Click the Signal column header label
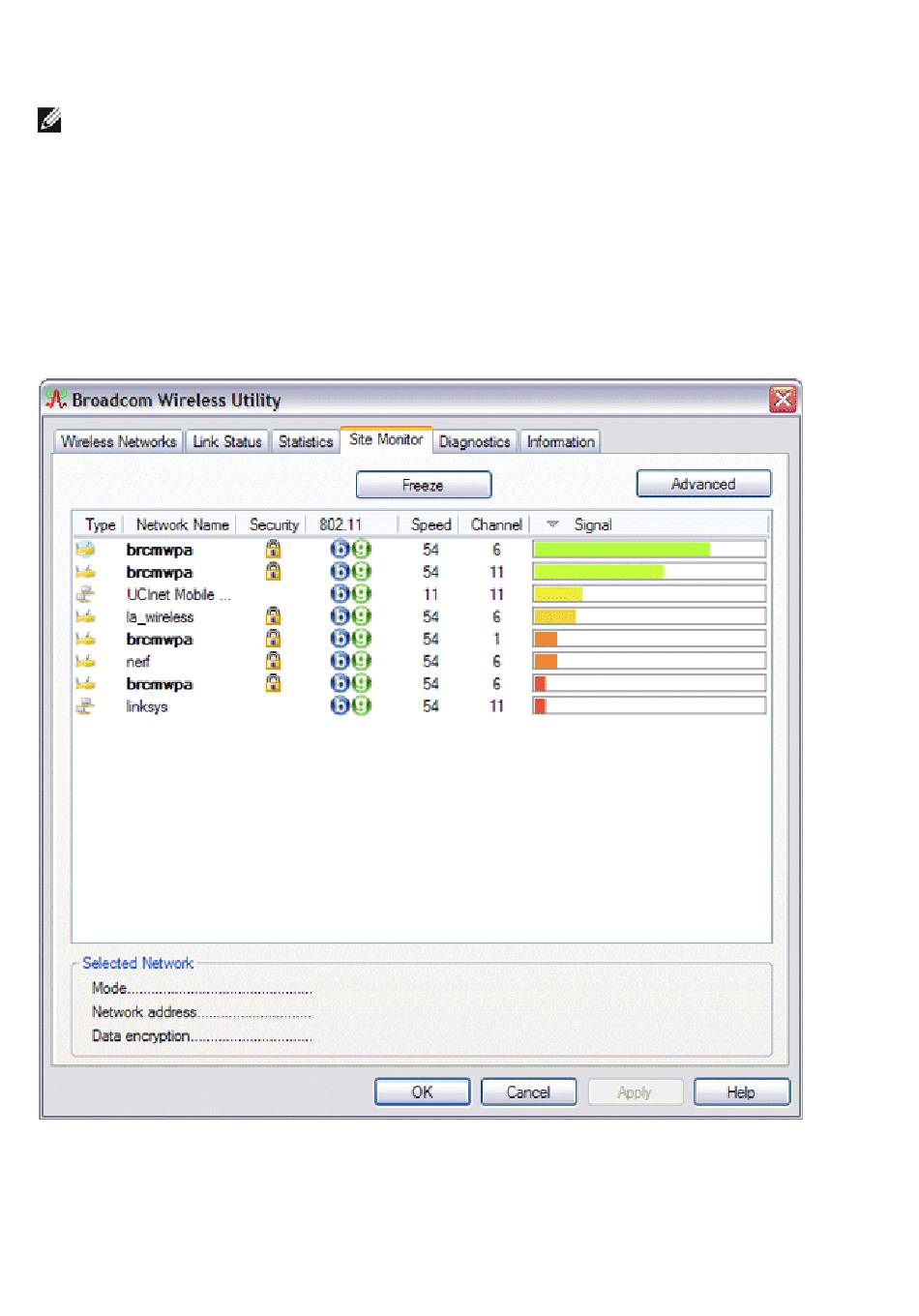 [593, 524]
